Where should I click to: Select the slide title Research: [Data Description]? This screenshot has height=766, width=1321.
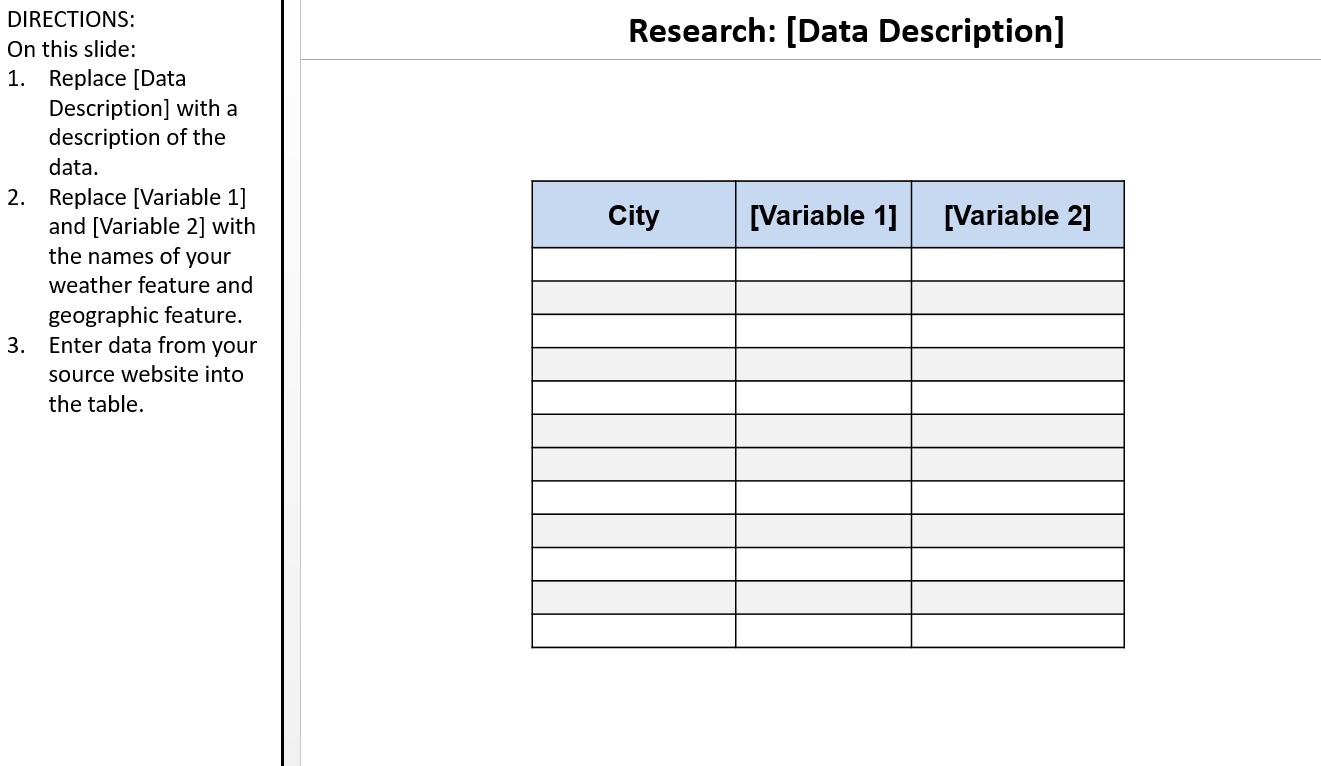[x=846, y=31]
